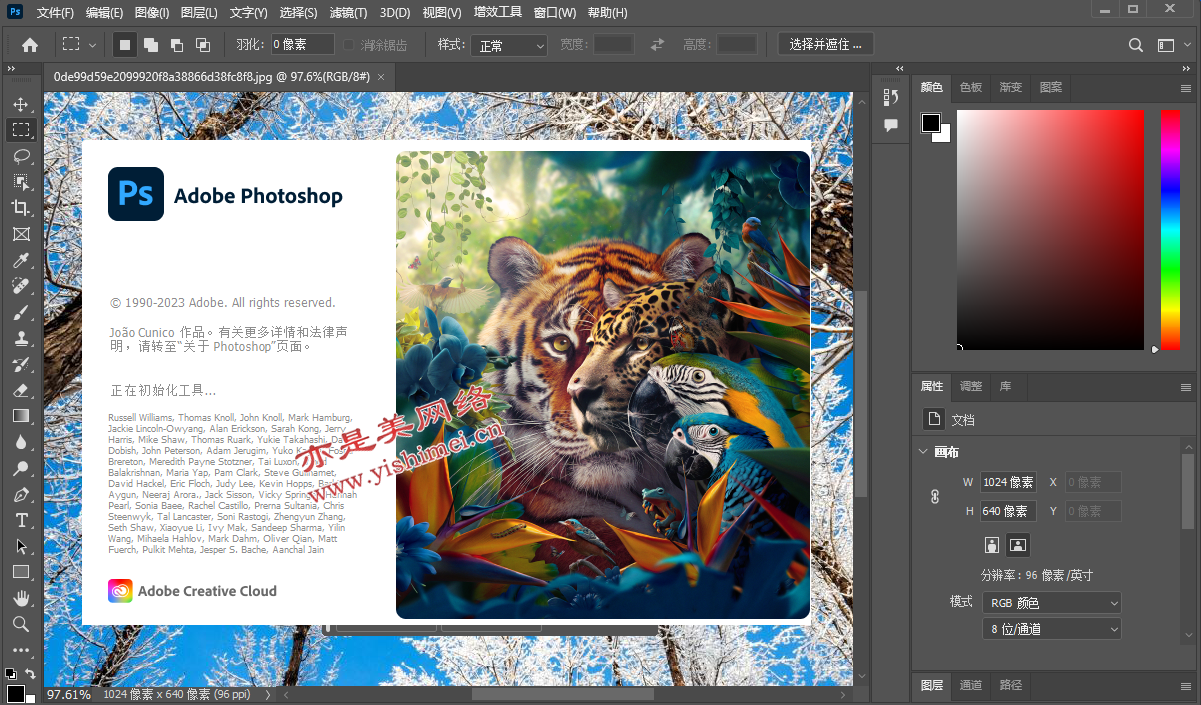Select the Spot Healing Brush tool
Viewport: 1201px width, 705px height.
point(21,286)
